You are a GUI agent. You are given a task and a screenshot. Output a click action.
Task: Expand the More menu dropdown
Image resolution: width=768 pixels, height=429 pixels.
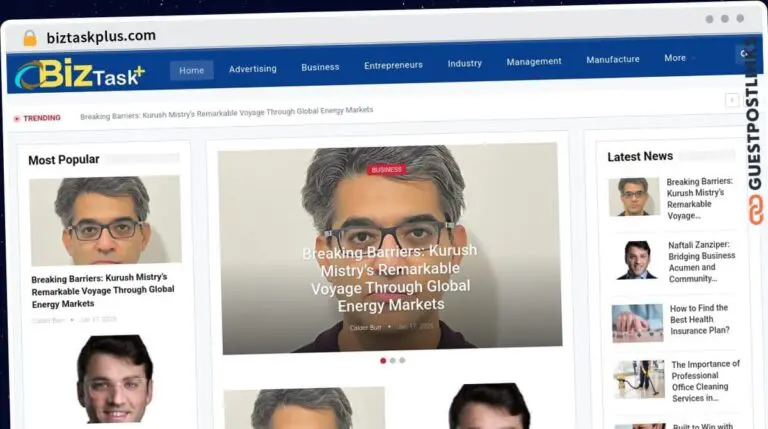pos(680,58)
